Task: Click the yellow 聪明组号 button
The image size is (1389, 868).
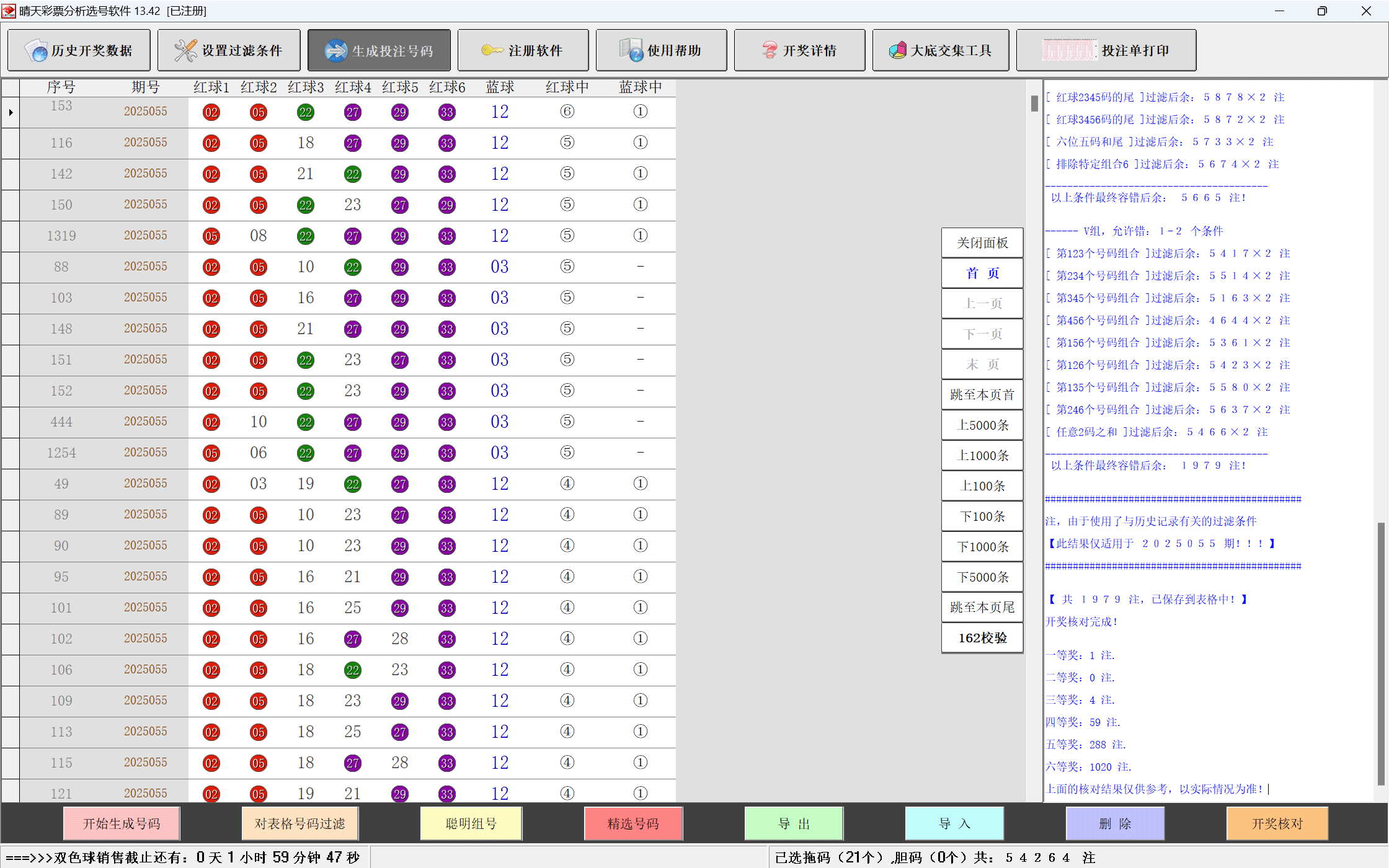Action: [x=471, y=823]
